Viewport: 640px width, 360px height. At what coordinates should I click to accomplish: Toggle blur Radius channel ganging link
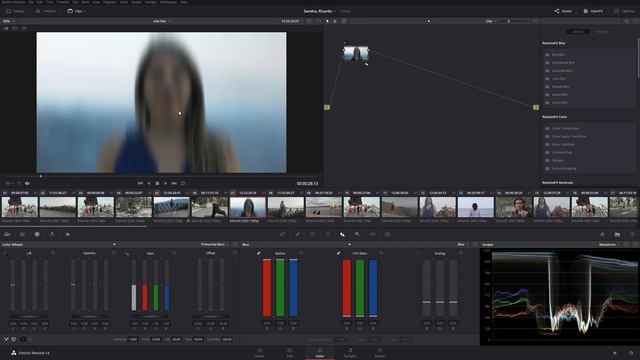[259, 253]
